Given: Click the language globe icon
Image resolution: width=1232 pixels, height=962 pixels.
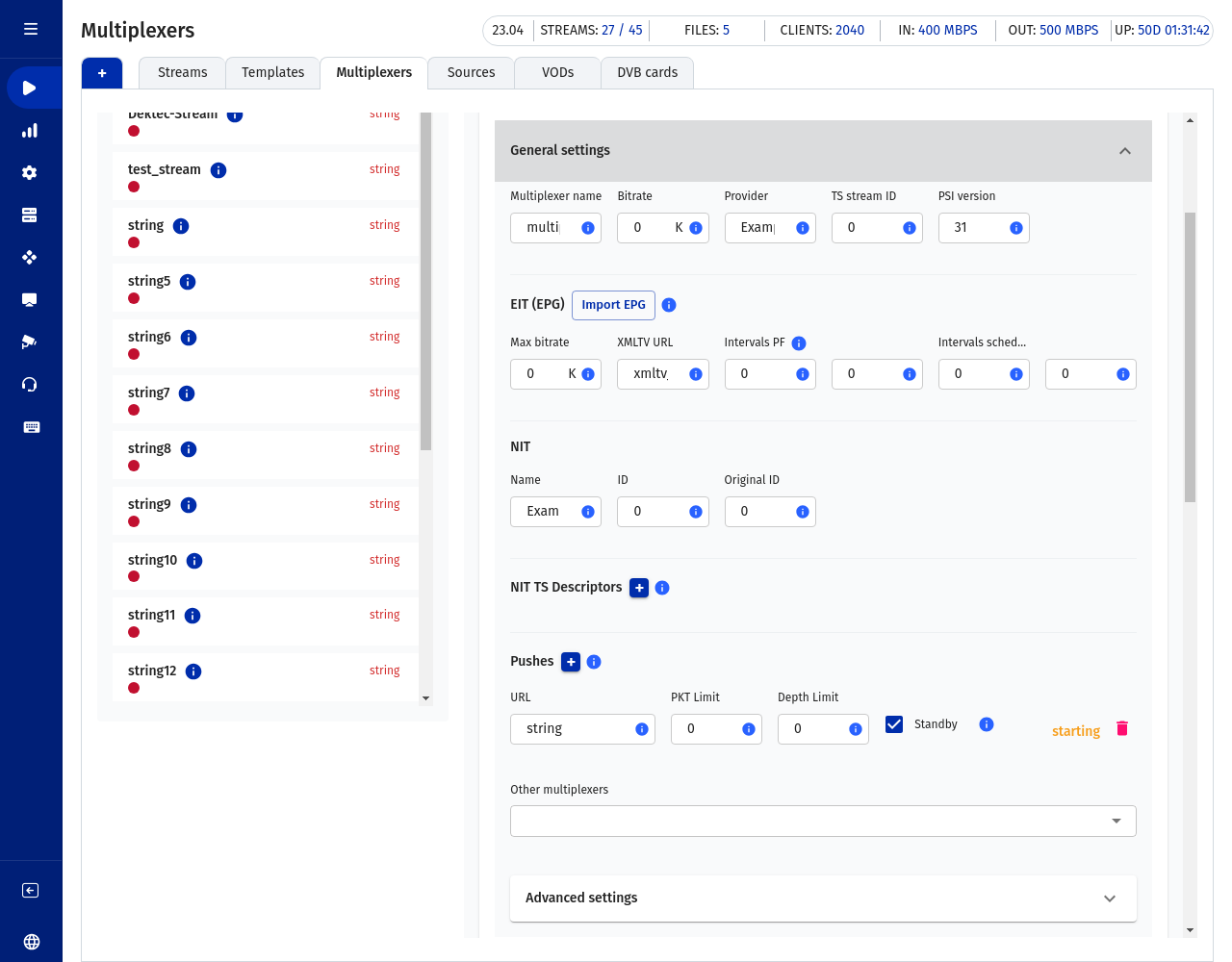Looking at the screenshot, I should click(x=31, y=942).
